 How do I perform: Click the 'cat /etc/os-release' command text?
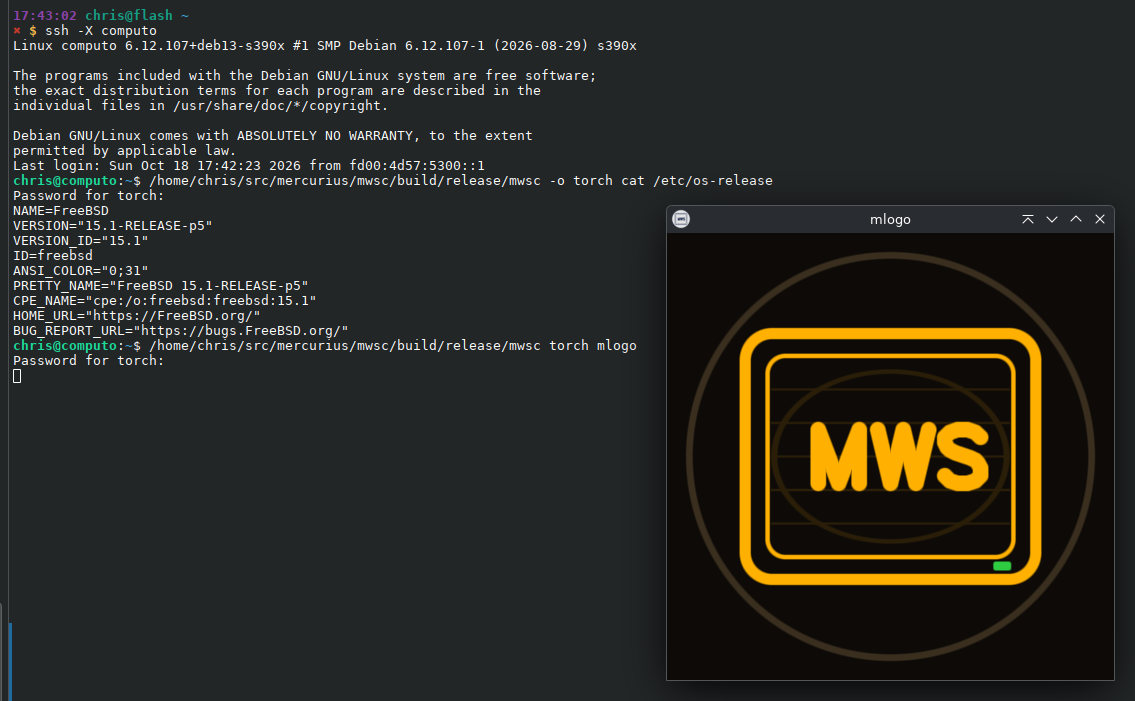click(x=696, y=181)
